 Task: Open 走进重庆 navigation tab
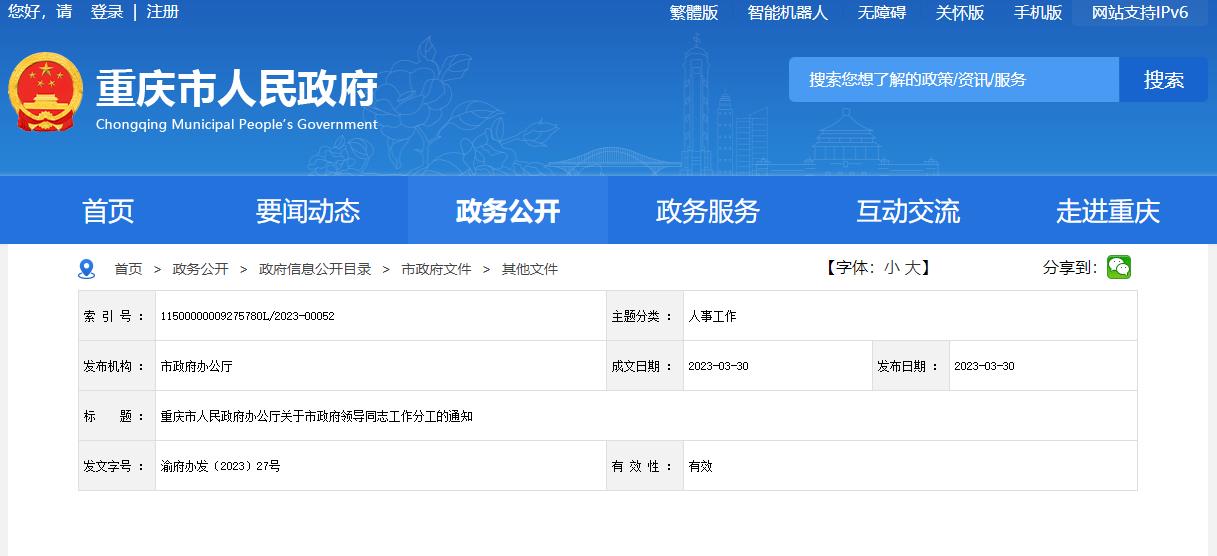pyautogui.click(x=1108, y=211)
